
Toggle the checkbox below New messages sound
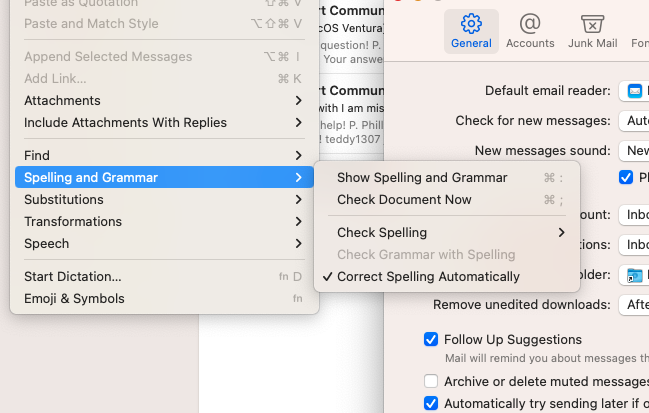626,178
